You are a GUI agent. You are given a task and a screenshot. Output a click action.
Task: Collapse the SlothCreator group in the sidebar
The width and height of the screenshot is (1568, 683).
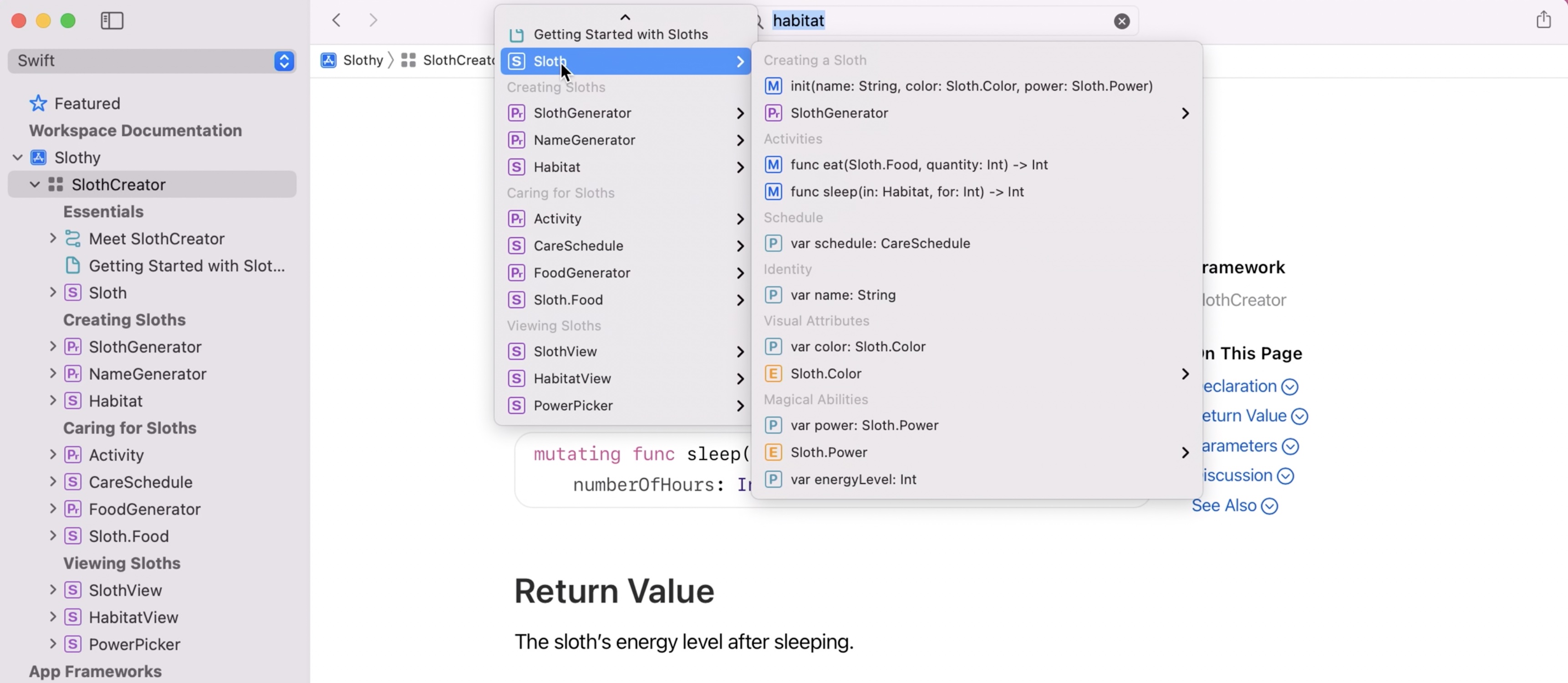coord(35,184)
